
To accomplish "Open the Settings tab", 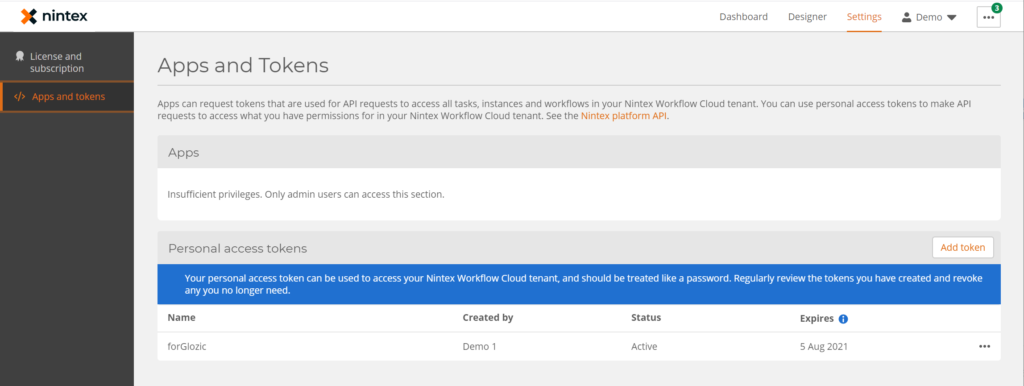I will pos(864,17).
